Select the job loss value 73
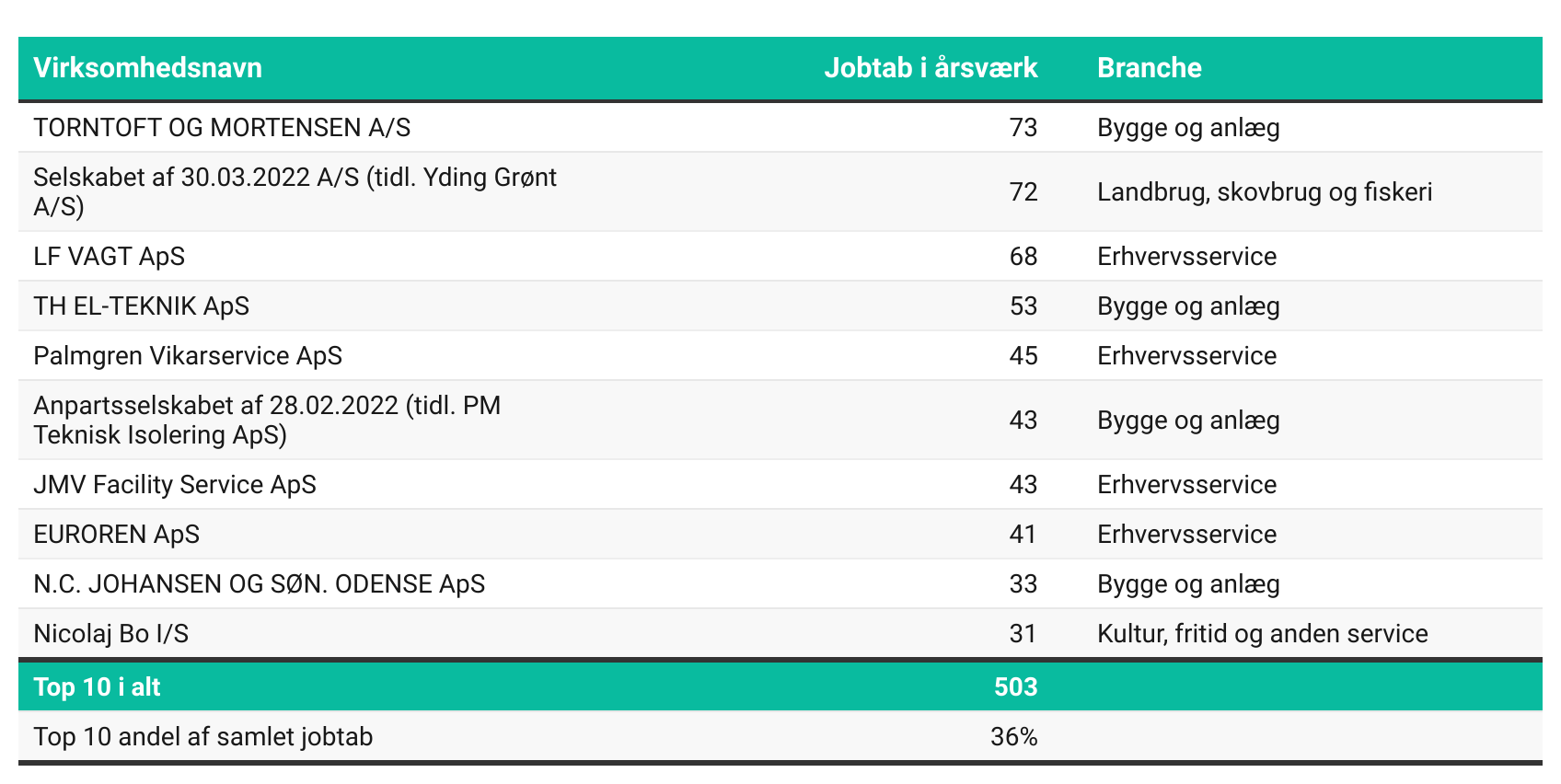This screenshot has width=1561, height=784. pyautogui.click(x=1023, y=128)
